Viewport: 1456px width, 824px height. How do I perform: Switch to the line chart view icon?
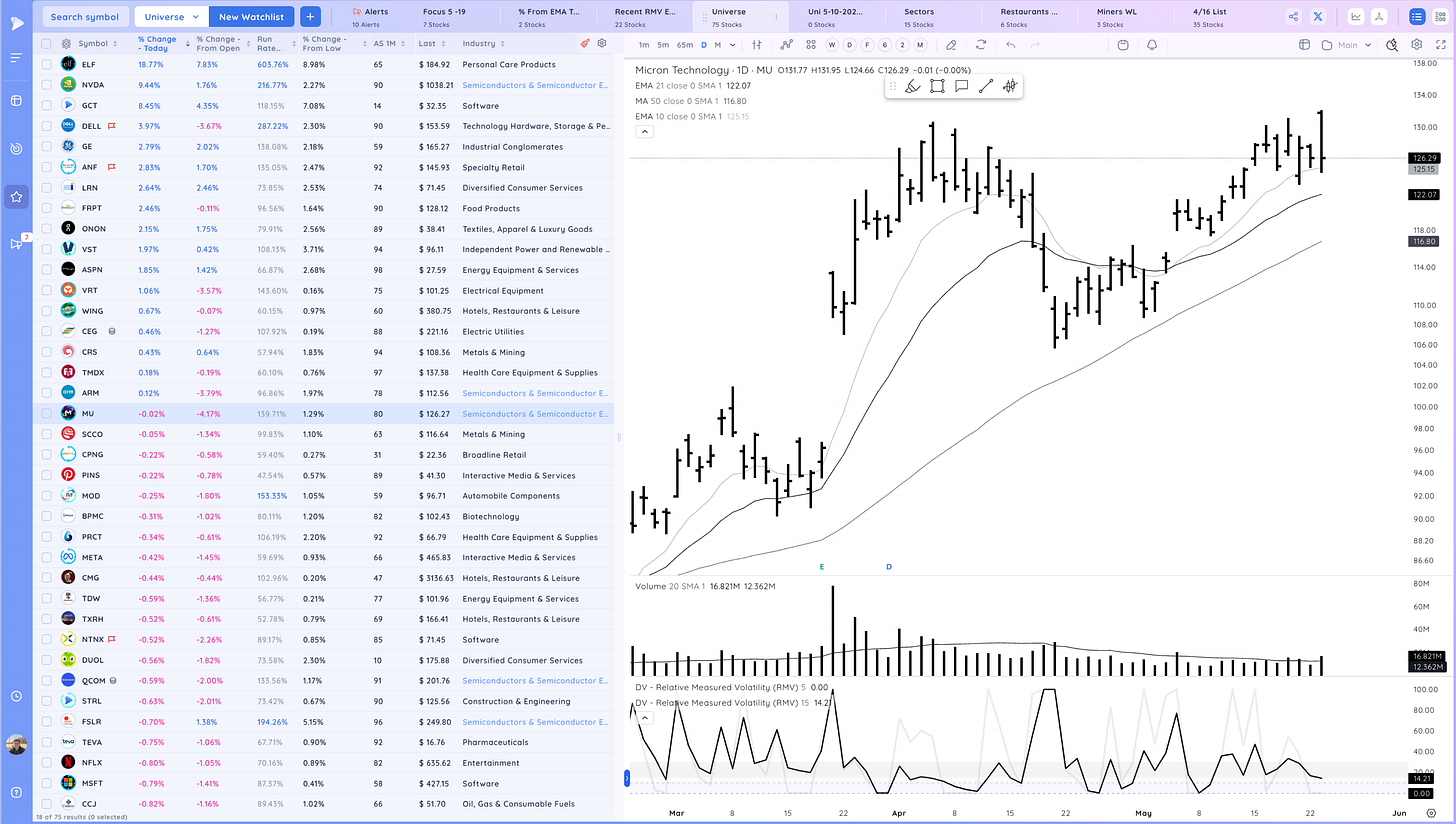[1355, 16]
